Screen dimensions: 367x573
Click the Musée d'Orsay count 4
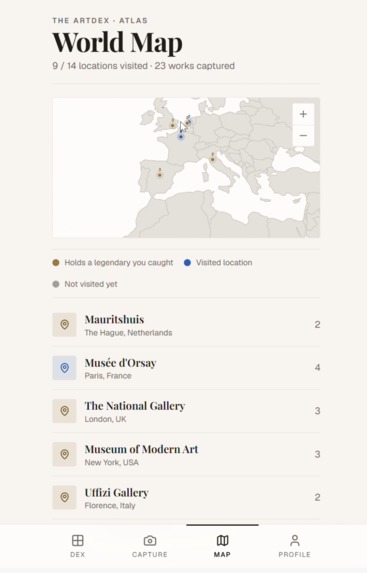pos(317,368)
